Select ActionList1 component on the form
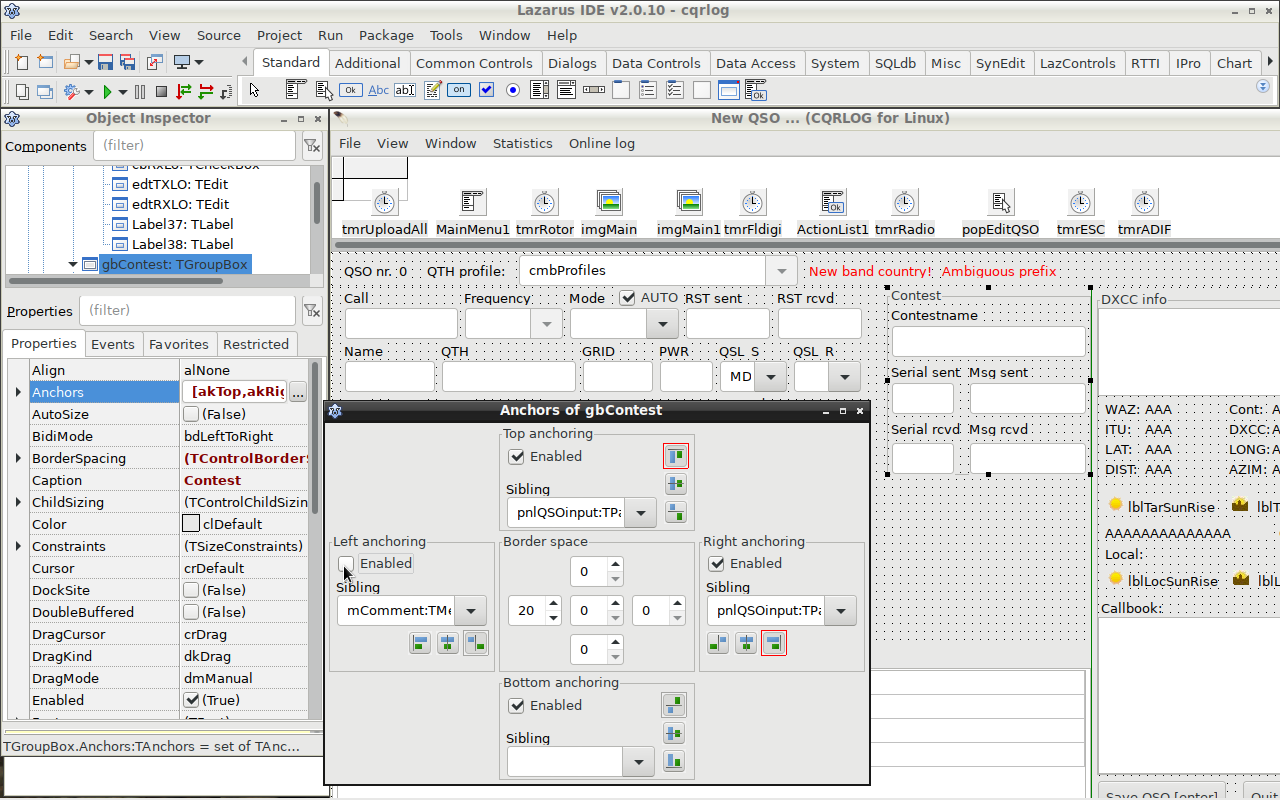 point(833,203)
